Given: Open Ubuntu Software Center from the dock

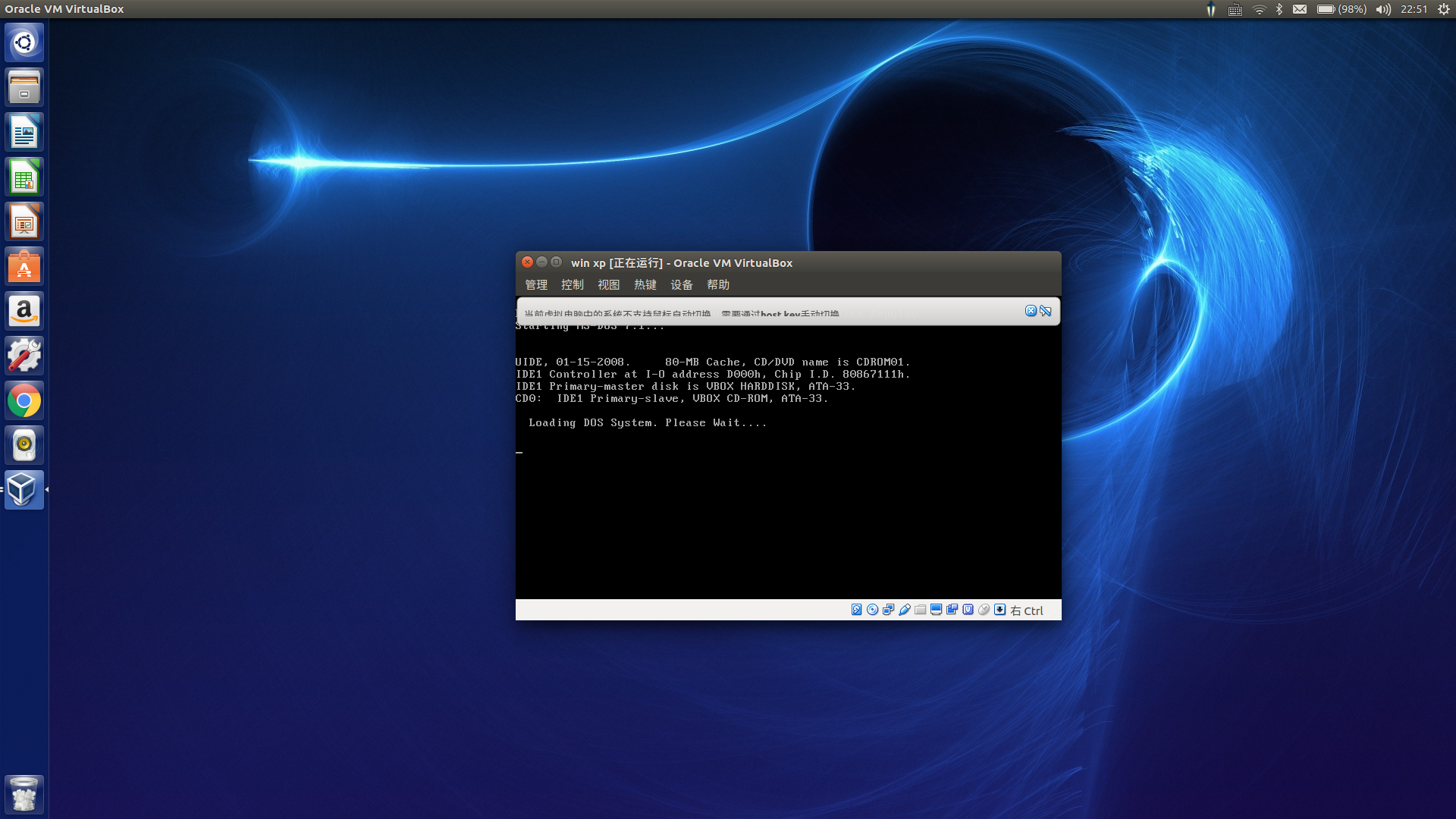Looking at the screenshot, I should (x=24, y=266).
